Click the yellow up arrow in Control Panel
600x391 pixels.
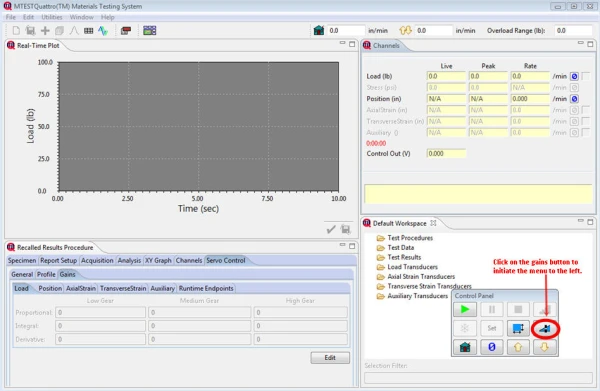pos(518,347)
